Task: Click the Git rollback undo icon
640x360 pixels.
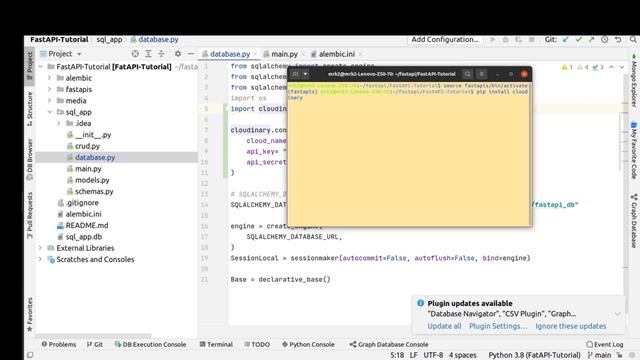Action: tap(618, 40)
